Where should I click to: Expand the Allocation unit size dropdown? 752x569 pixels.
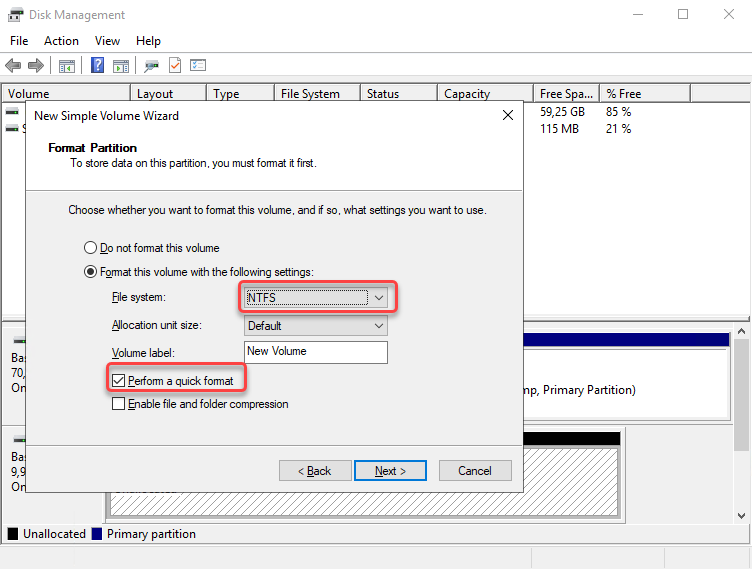point(316,326)
